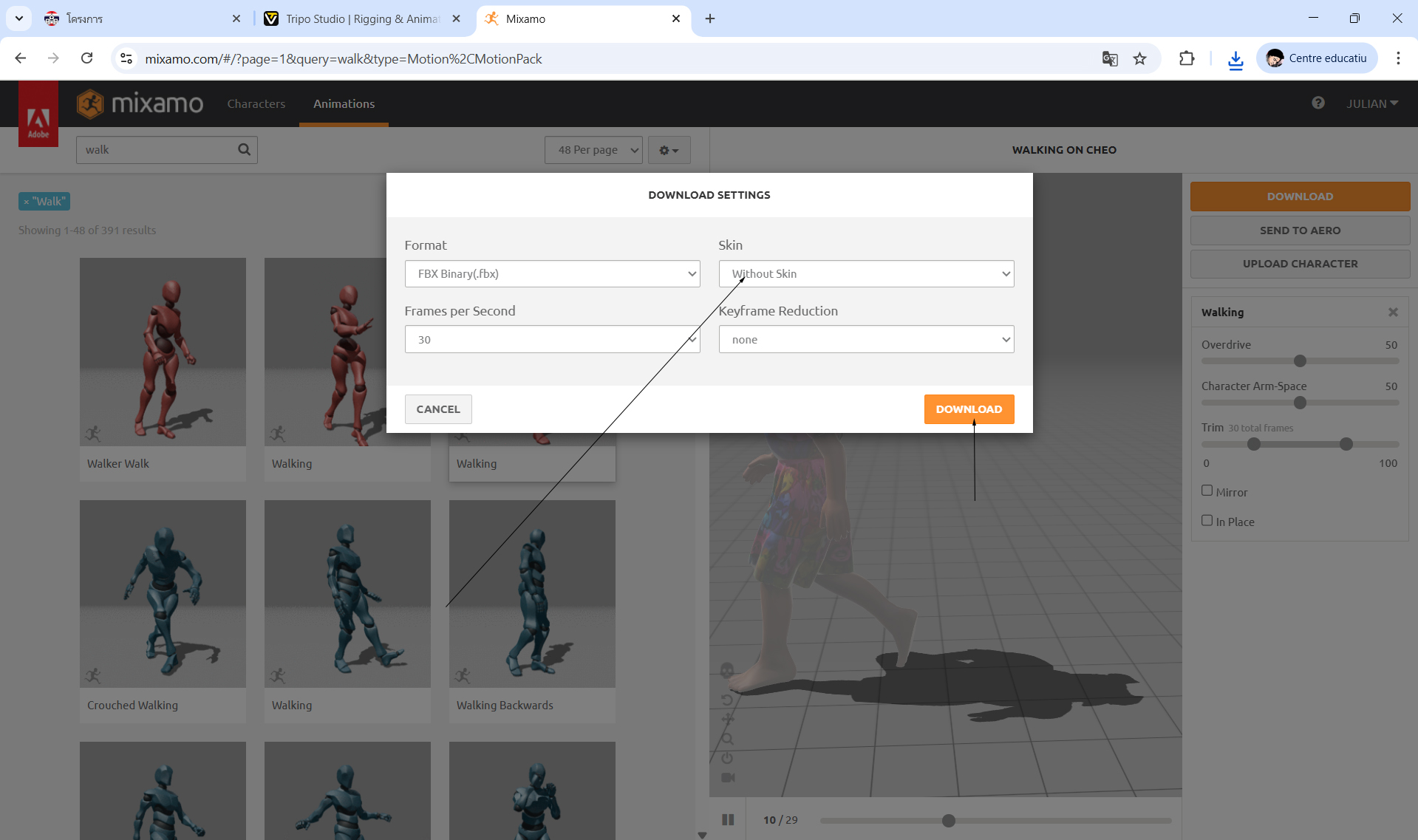Open the Keyframe Reduction dropdown
This screenshot has height=840, width=1418.
coord(866,340)
